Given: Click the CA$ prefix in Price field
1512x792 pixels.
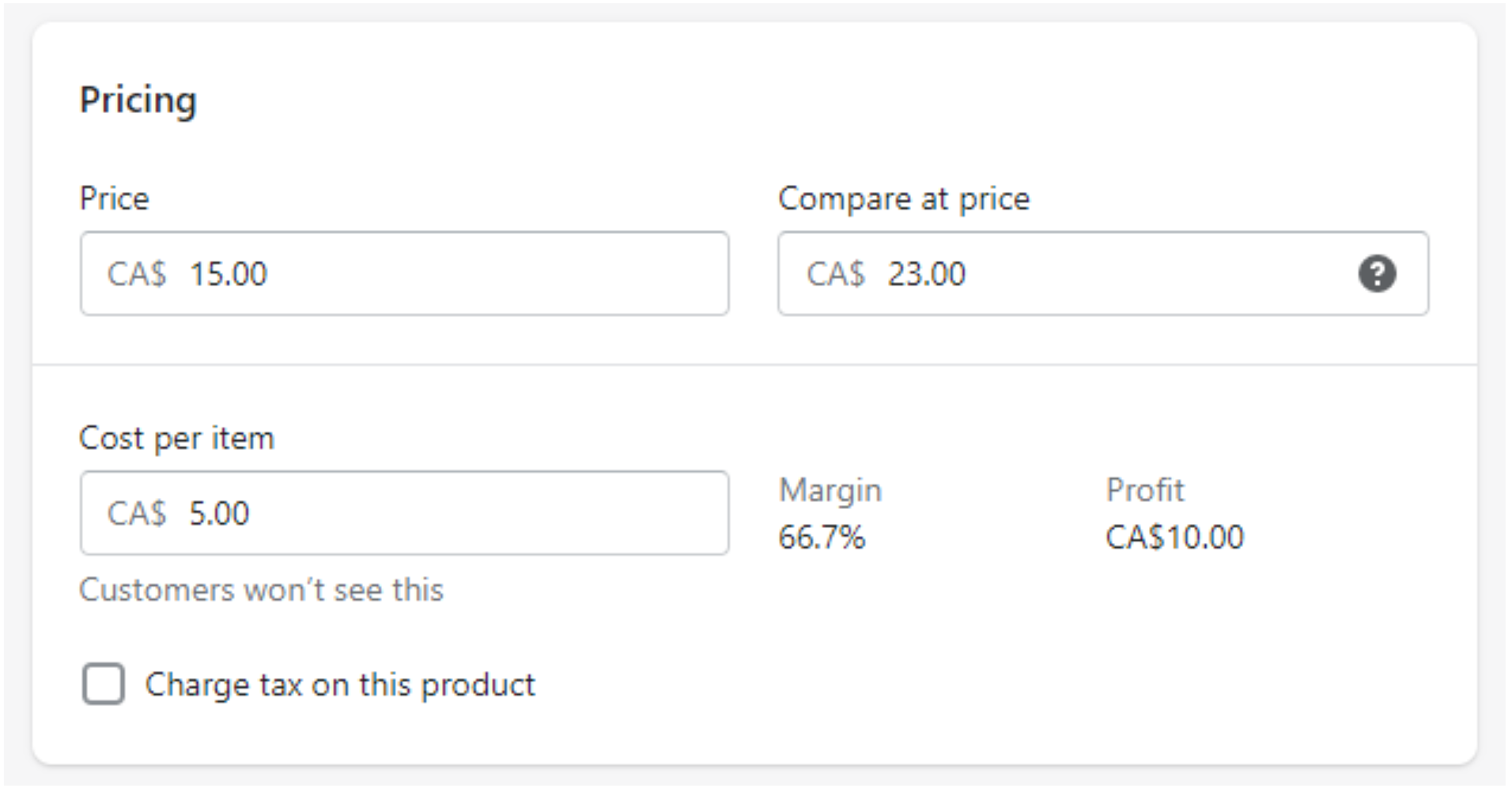Looking at the screenshot, I should tap(137, 274).
